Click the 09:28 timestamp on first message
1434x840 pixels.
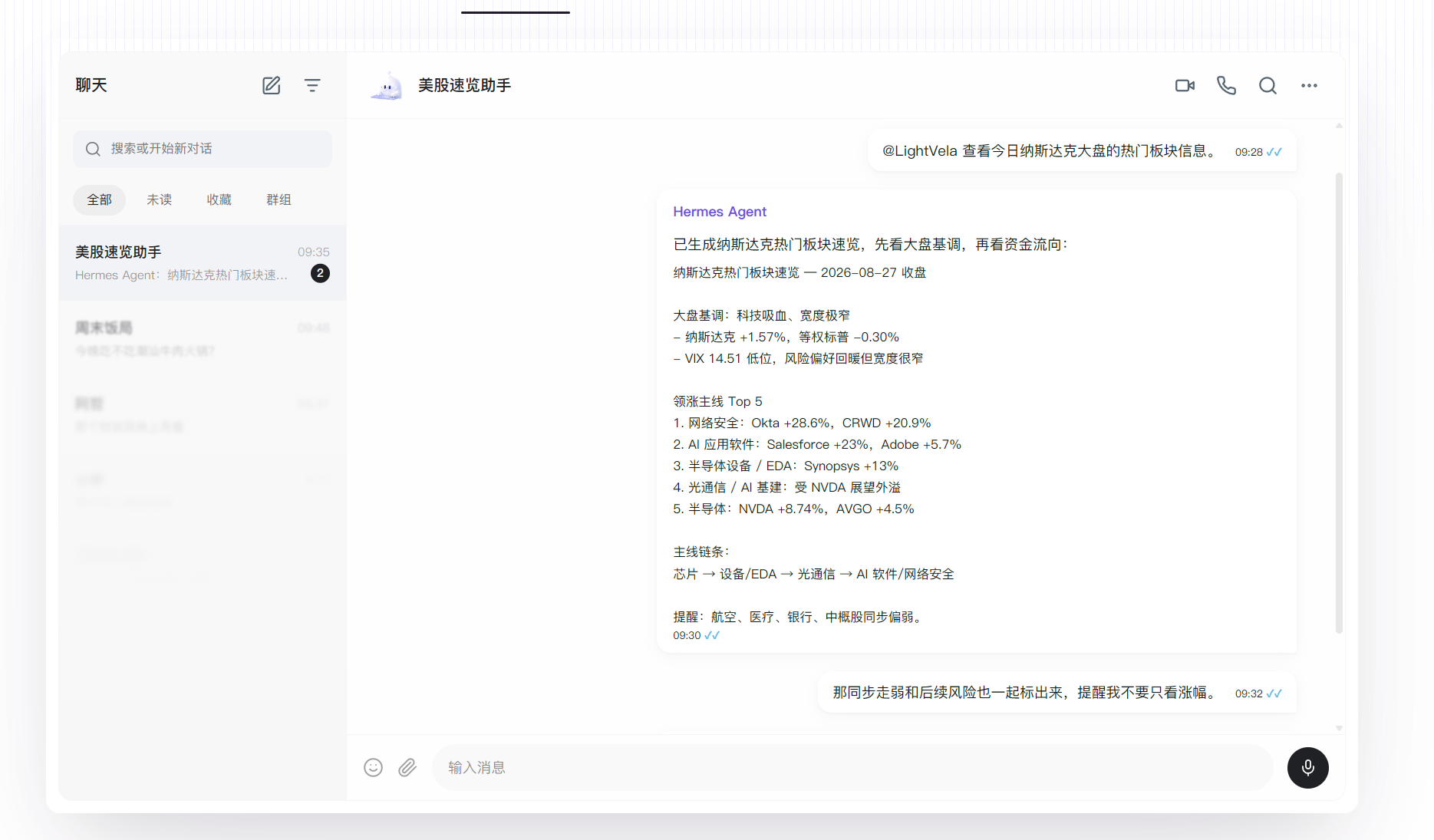pyautogui.click(x=1248, y=152)
